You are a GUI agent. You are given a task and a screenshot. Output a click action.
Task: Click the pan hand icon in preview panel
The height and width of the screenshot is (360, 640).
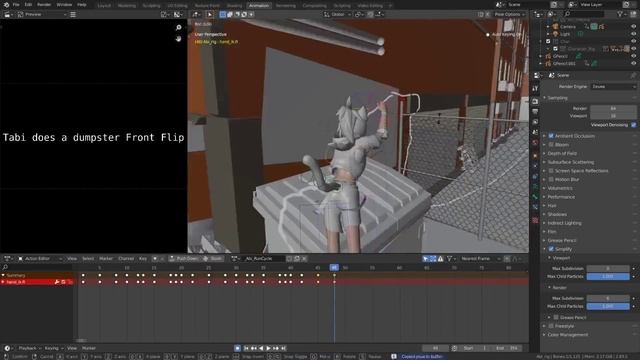click(x=178, y=39)
